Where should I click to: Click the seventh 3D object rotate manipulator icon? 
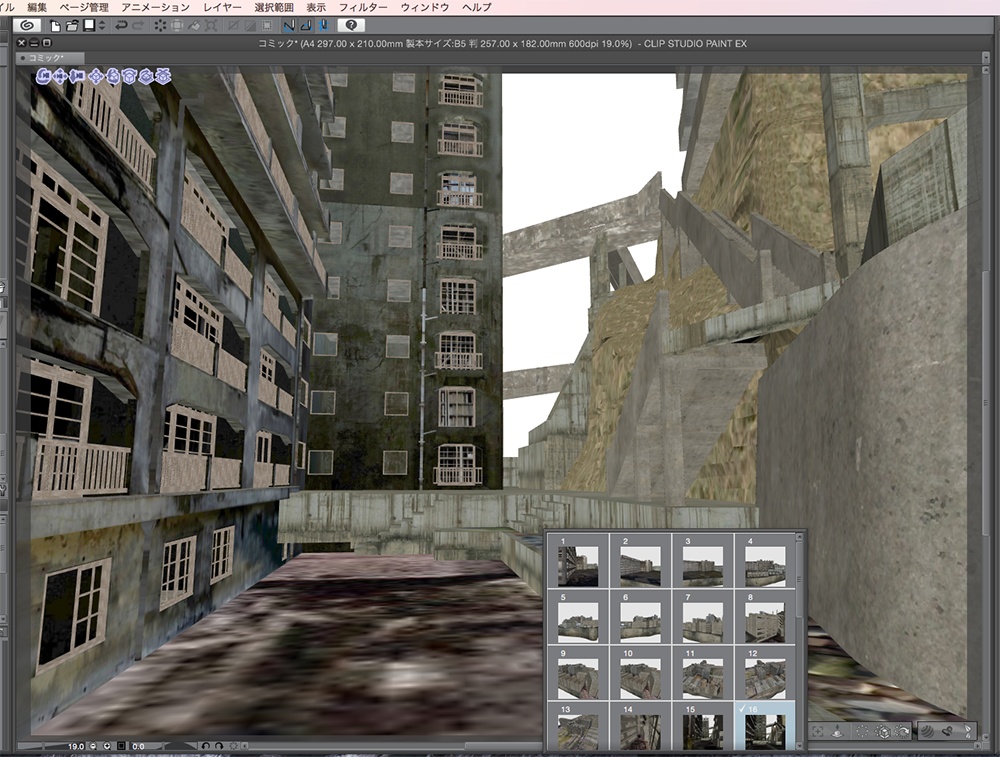pos(146,77)
